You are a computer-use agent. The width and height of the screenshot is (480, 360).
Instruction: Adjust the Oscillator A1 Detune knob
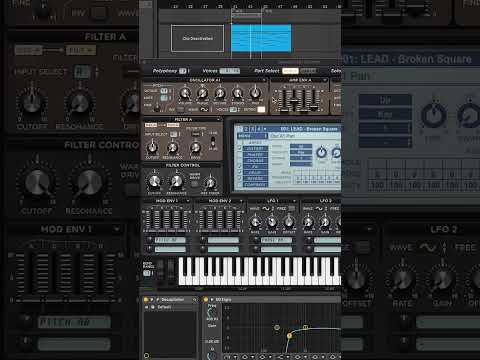220,94
